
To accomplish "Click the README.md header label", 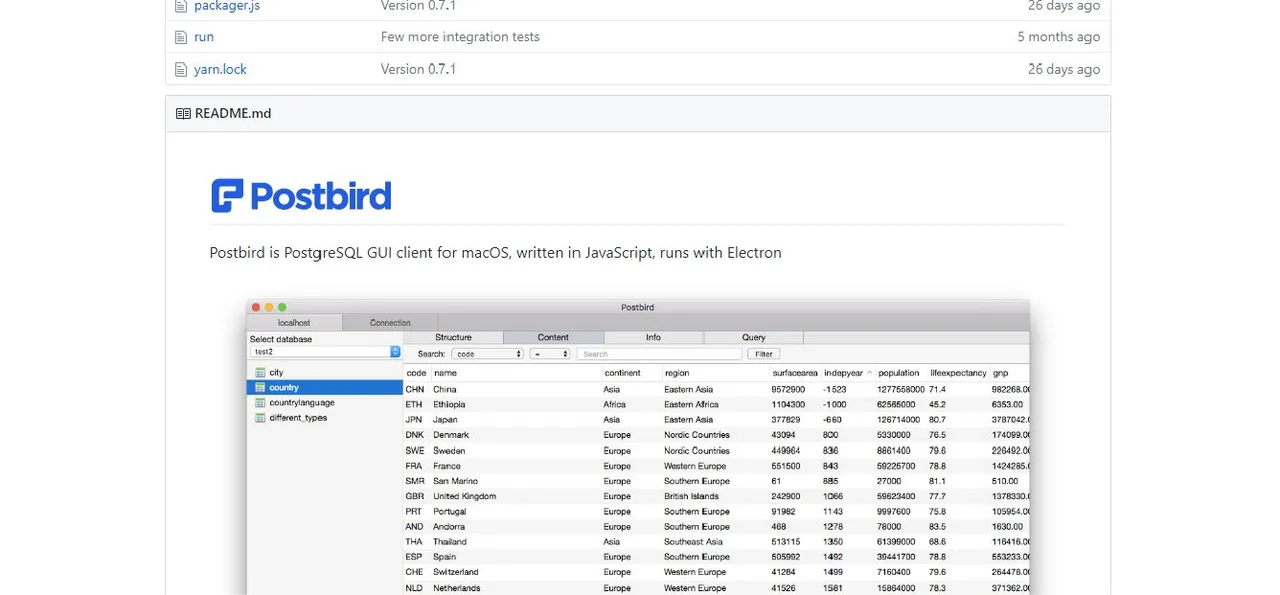I will coord(233,113).
